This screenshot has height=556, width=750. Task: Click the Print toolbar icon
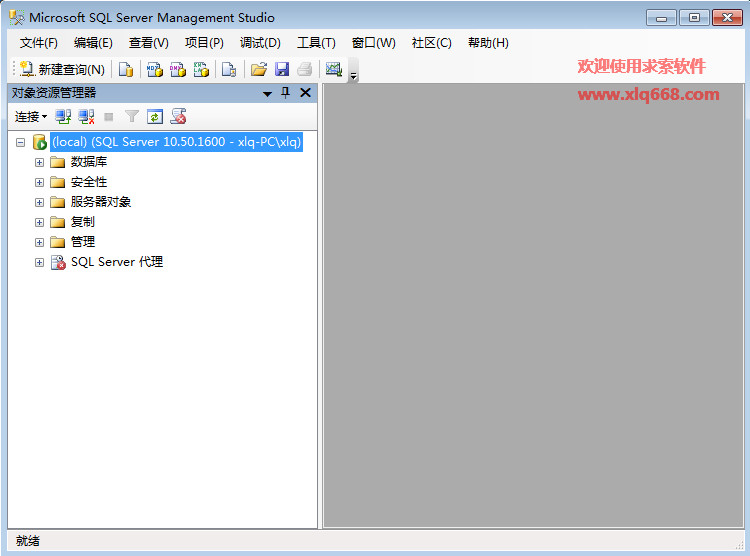[305, 69]
